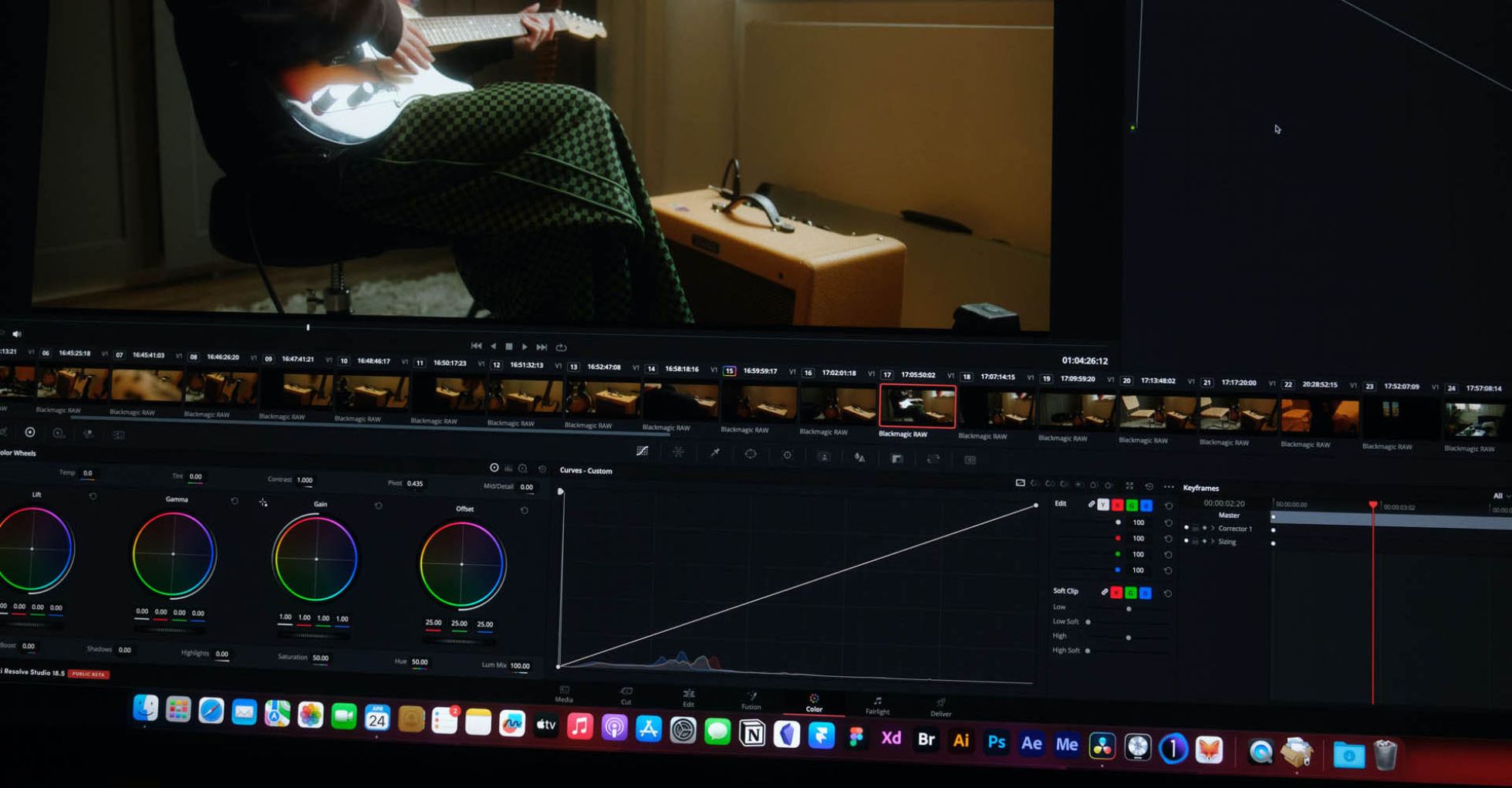Pick white point with crosshair picker
The height and width of the screenshot is (788, 1512).
click(264, 502)
